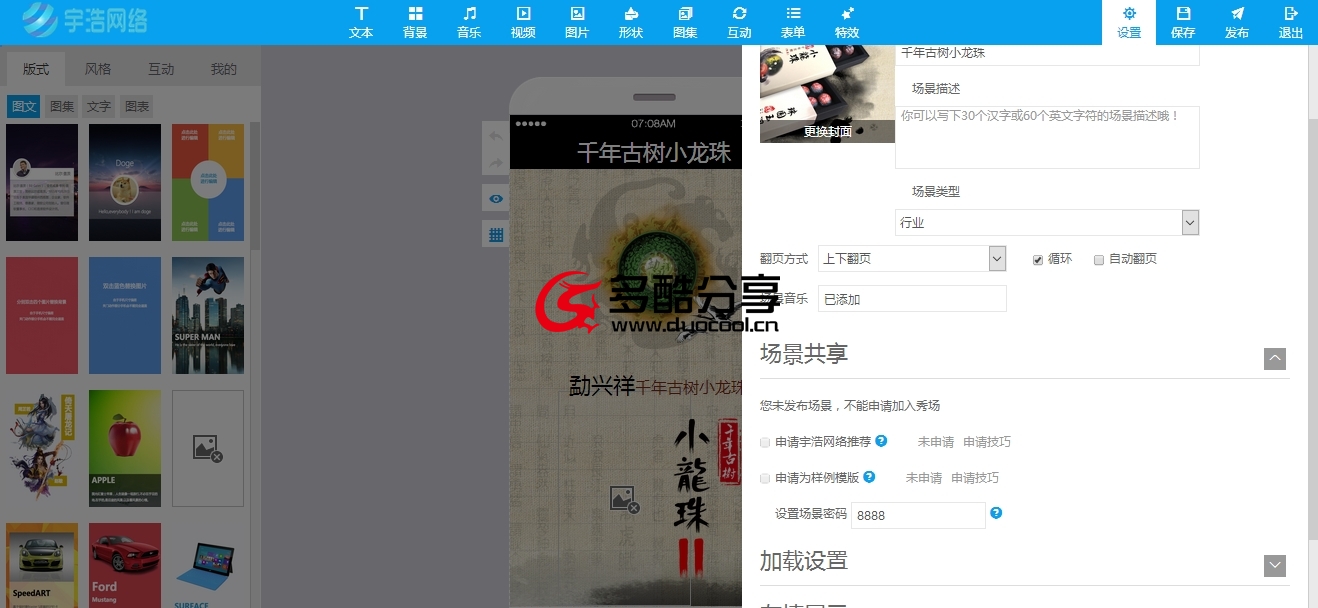This screenshot has width=1318, height=608.
Task: Click the 场景描述 description text area
Action: [1047, 137]
